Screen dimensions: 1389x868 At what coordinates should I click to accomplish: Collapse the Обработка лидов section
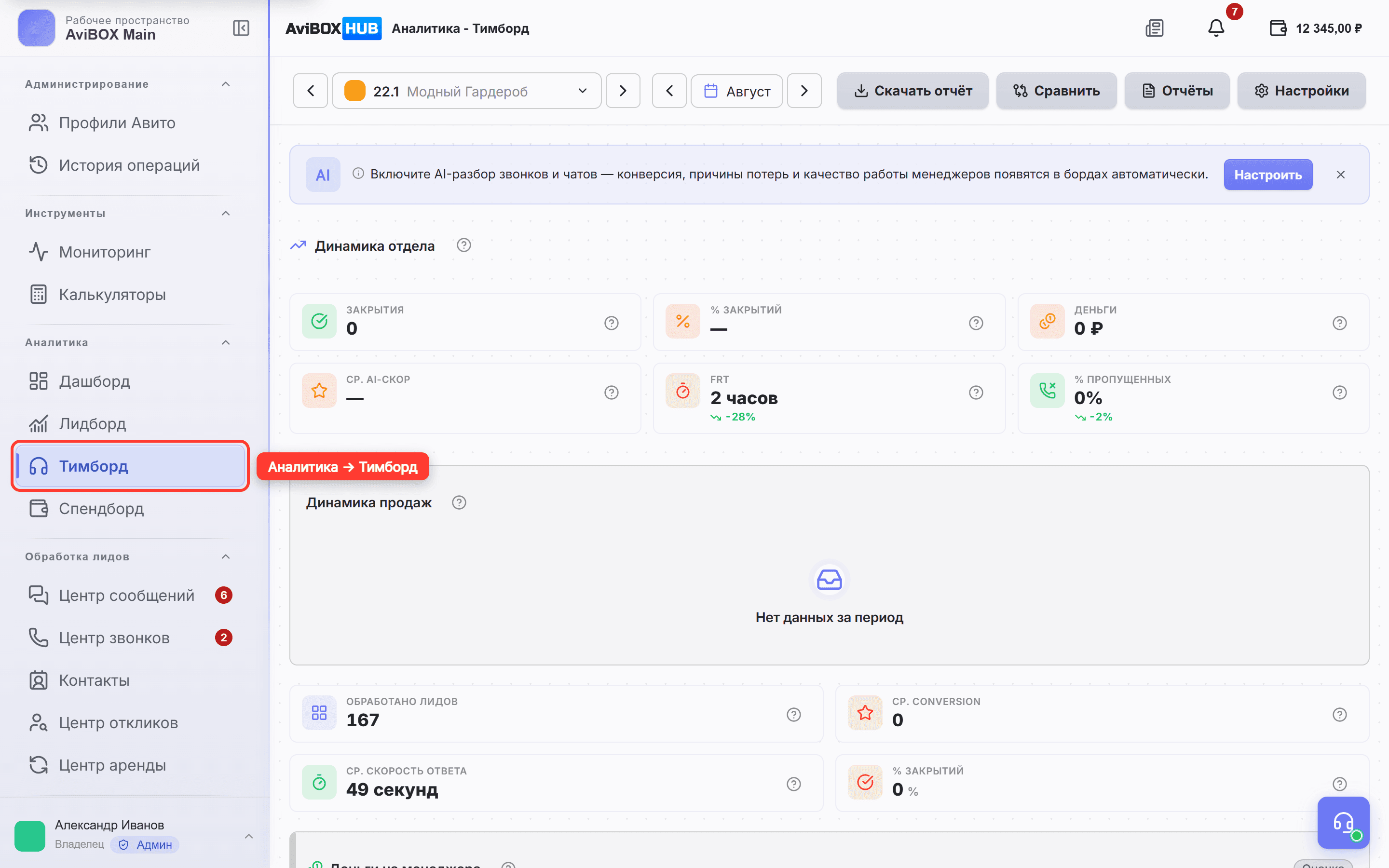(x=226, y=557)
